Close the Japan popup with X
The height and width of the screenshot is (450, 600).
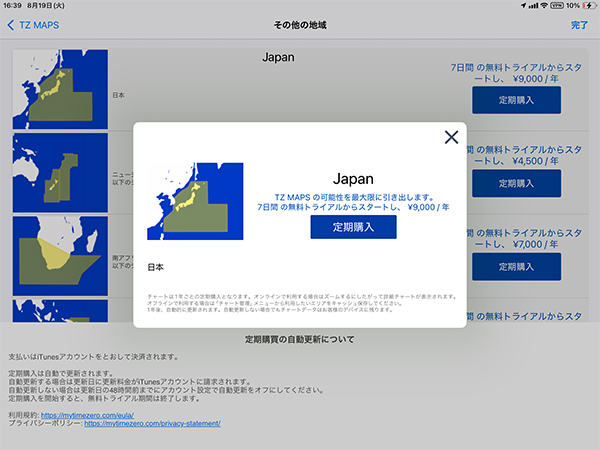[x=452, y=137]
